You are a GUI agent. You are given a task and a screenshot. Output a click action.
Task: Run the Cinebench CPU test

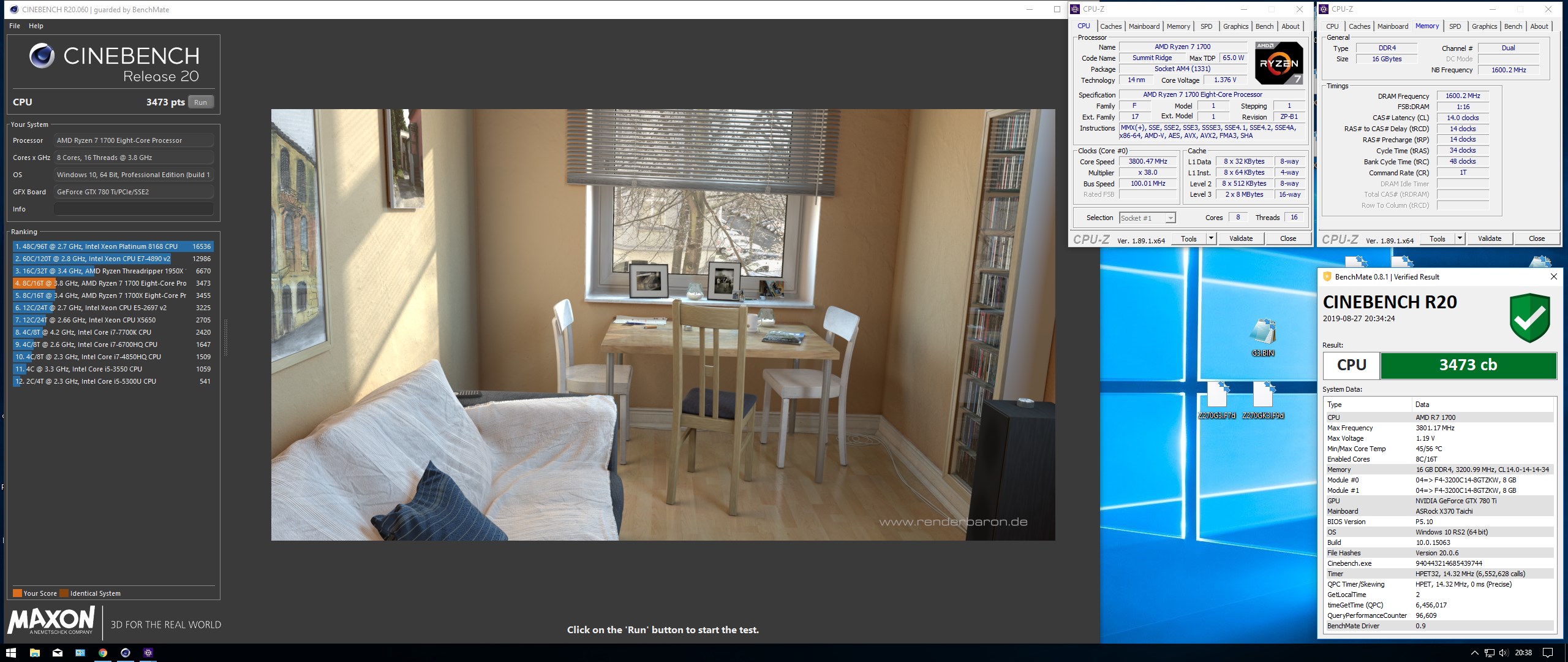coord(201,102)
